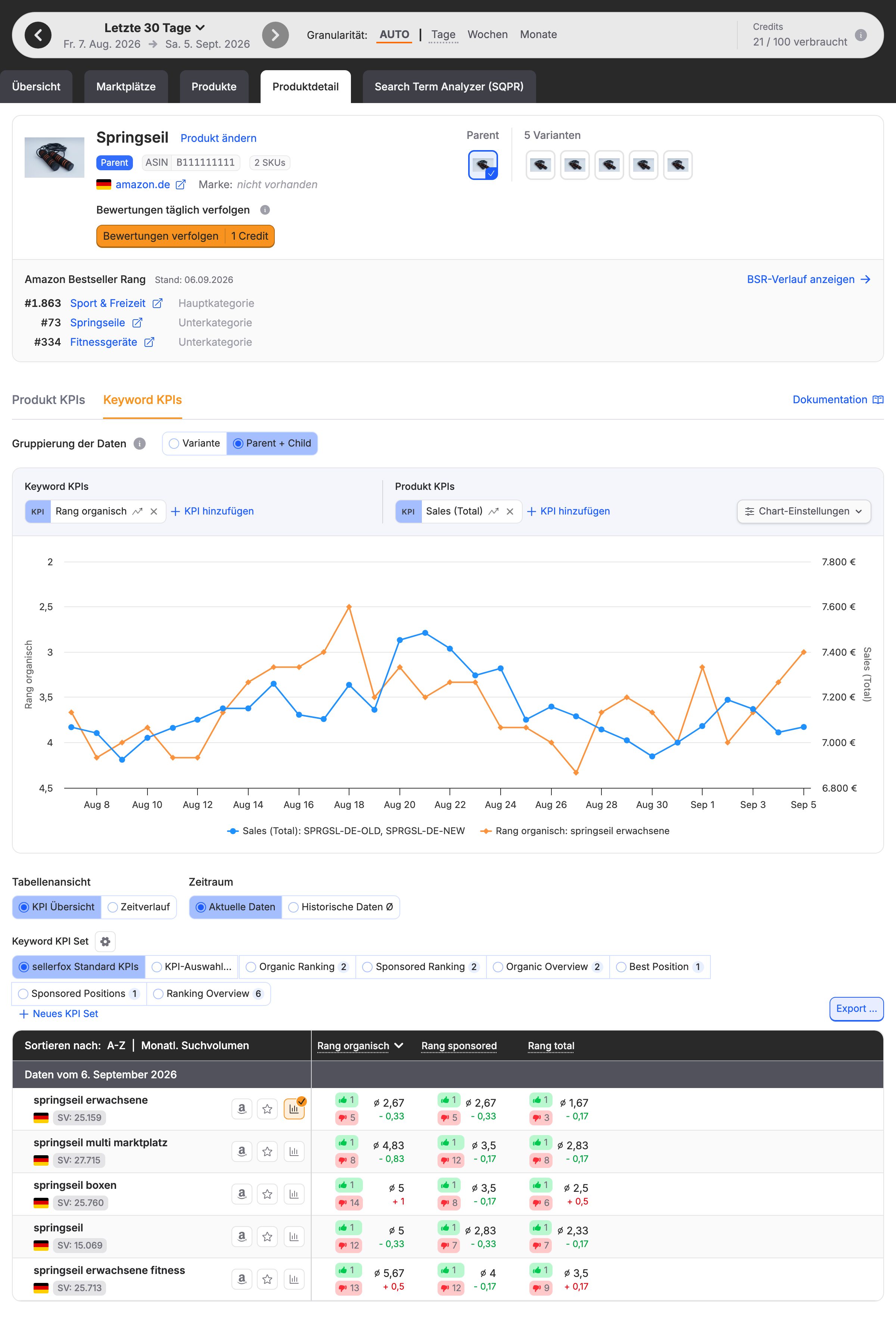
Task: Select sellerfox Standard KPIs set
Action: (79, 967)
